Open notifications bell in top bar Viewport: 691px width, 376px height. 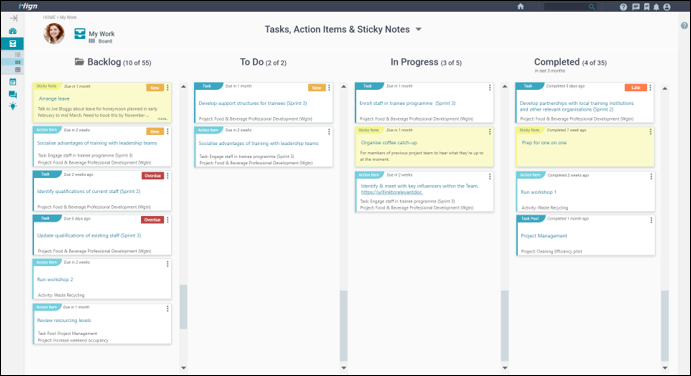[656, 7]
